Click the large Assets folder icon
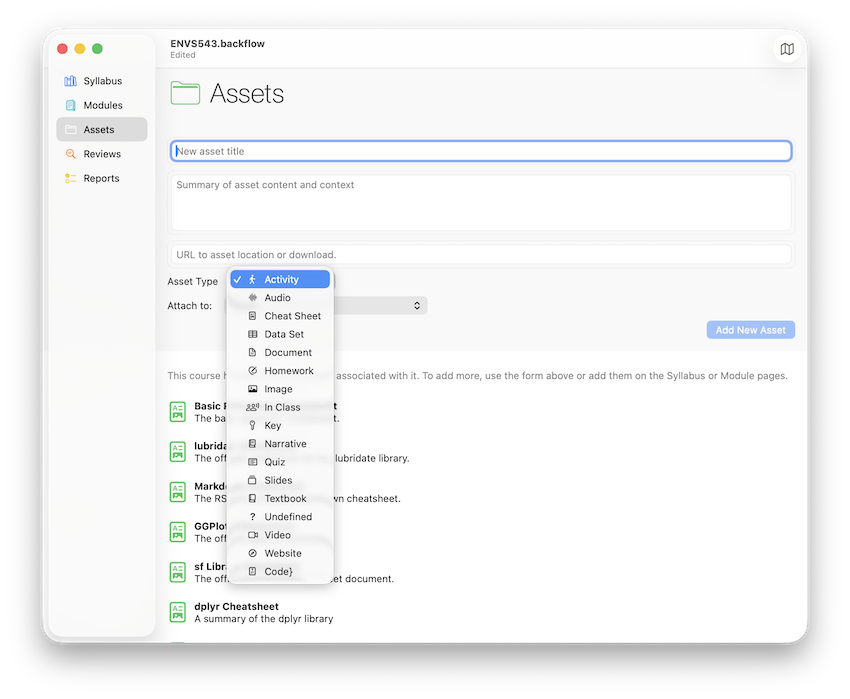 [185, 94]
